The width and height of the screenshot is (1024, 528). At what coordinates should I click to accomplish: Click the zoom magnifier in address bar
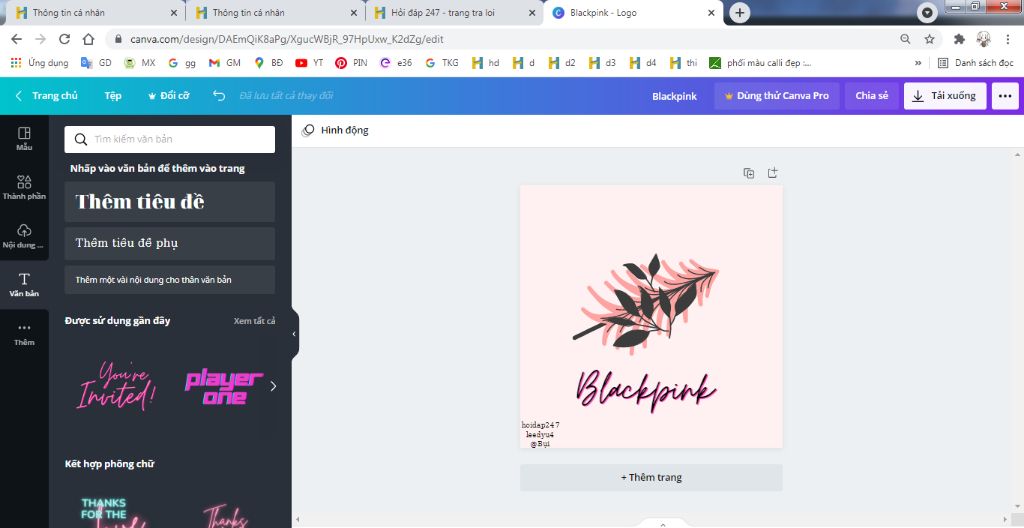[905, 39]
